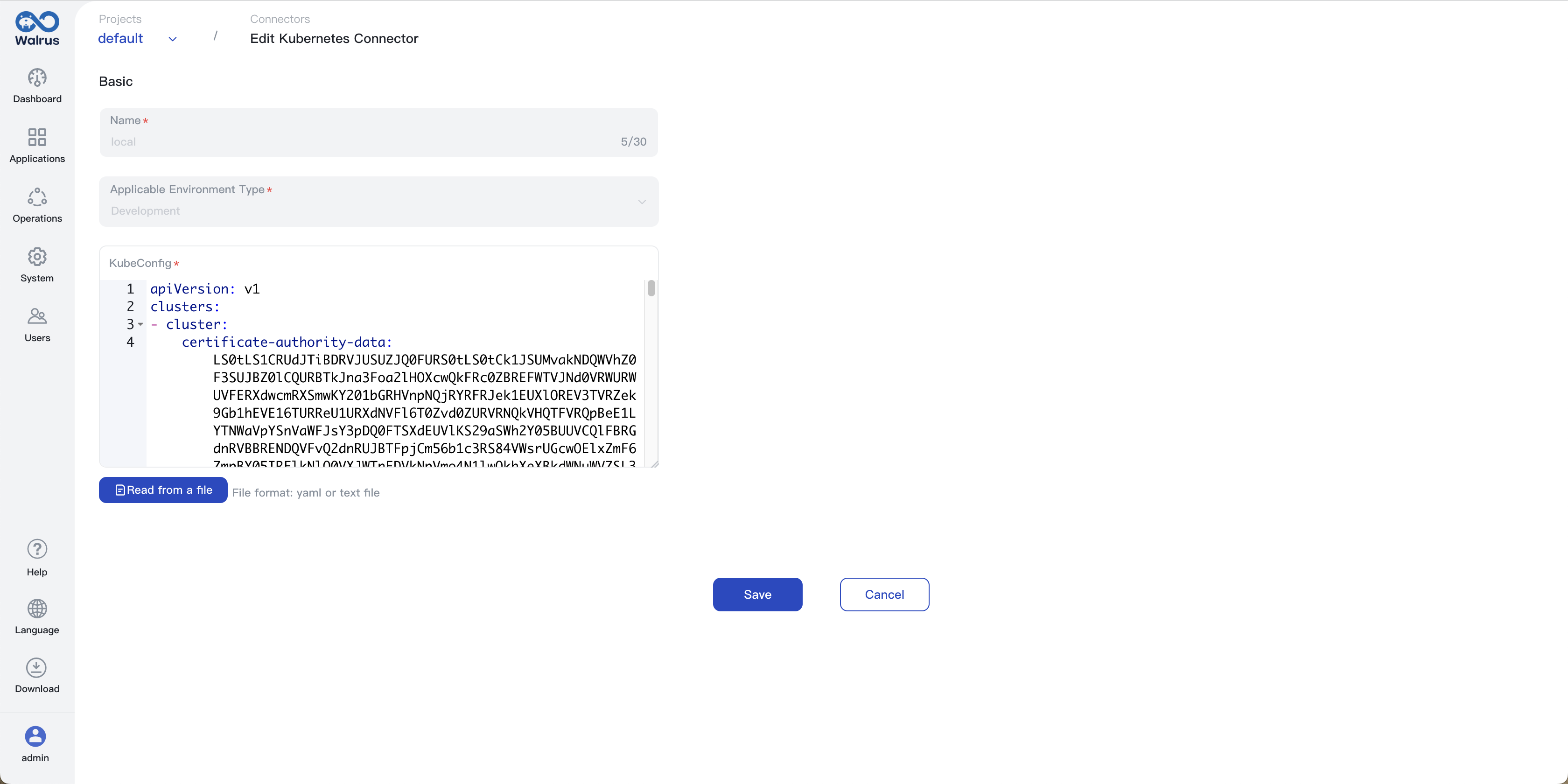Click the Download icon in sidebar

(x=37, y=667)
